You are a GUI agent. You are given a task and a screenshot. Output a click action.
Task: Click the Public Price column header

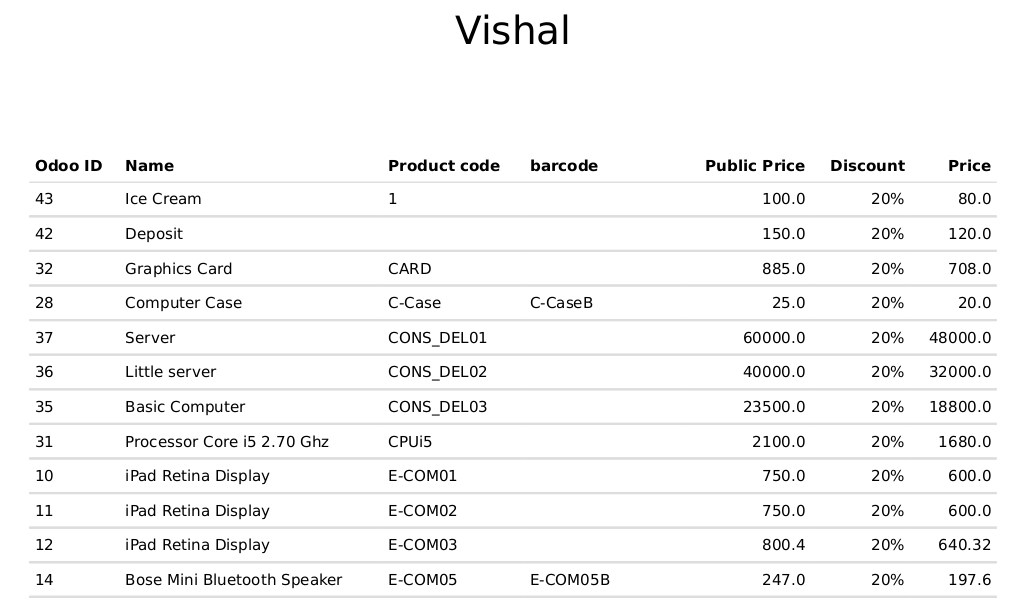754,166
